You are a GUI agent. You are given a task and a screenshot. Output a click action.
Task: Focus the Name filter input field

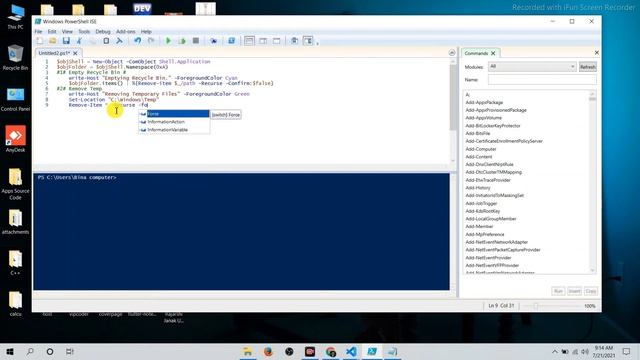tap(542, 80)
